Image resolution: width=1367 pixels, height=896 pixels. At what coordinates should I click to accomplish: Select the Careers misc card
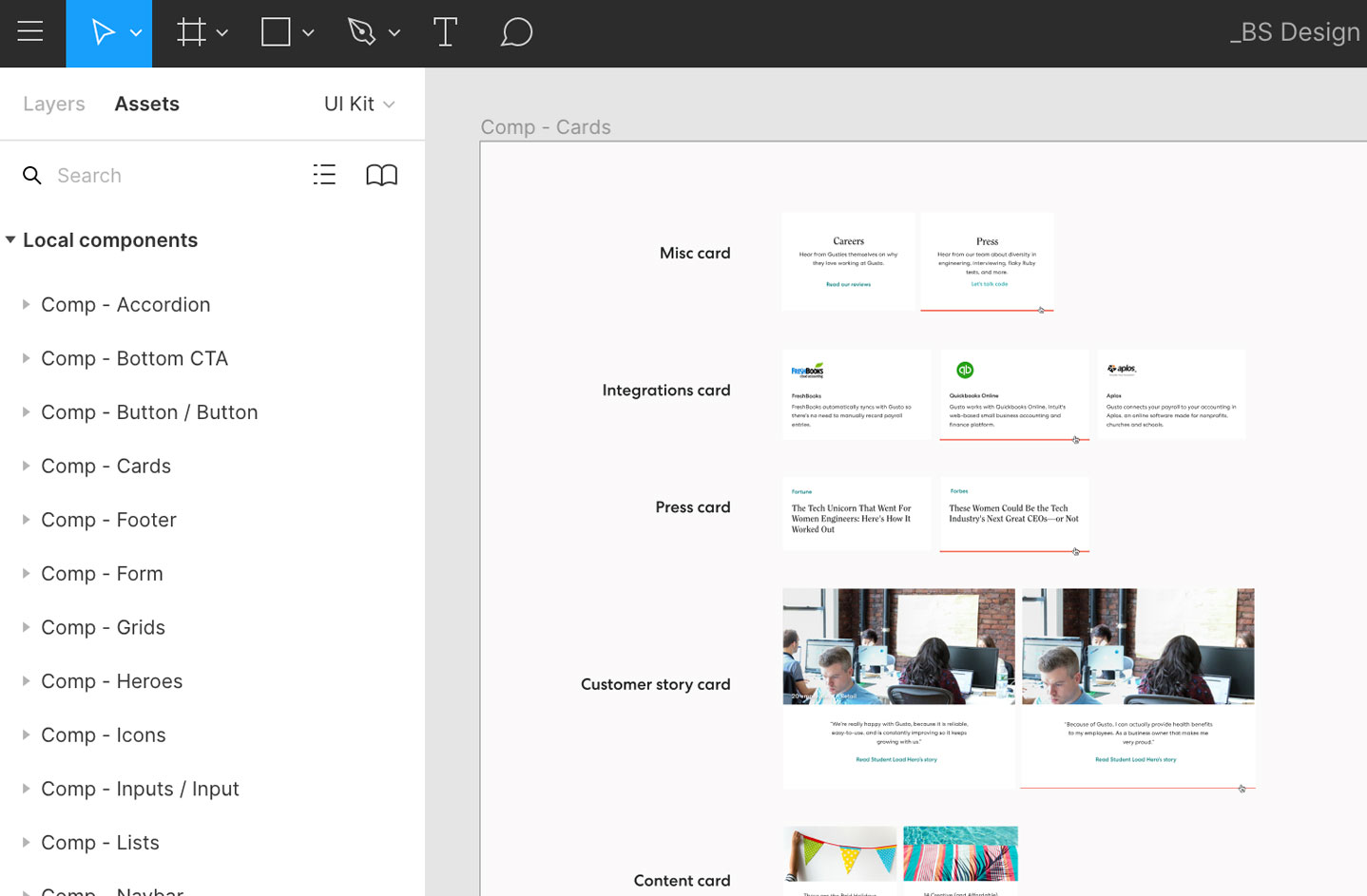pos(848,261)
